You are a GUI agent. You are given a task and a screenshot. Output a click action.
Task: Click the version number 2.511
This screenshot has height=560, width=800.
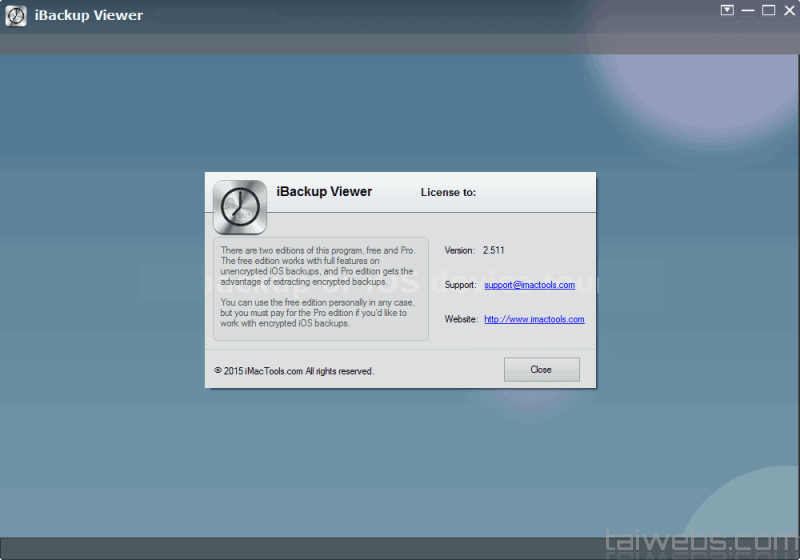tap(495, 250)
